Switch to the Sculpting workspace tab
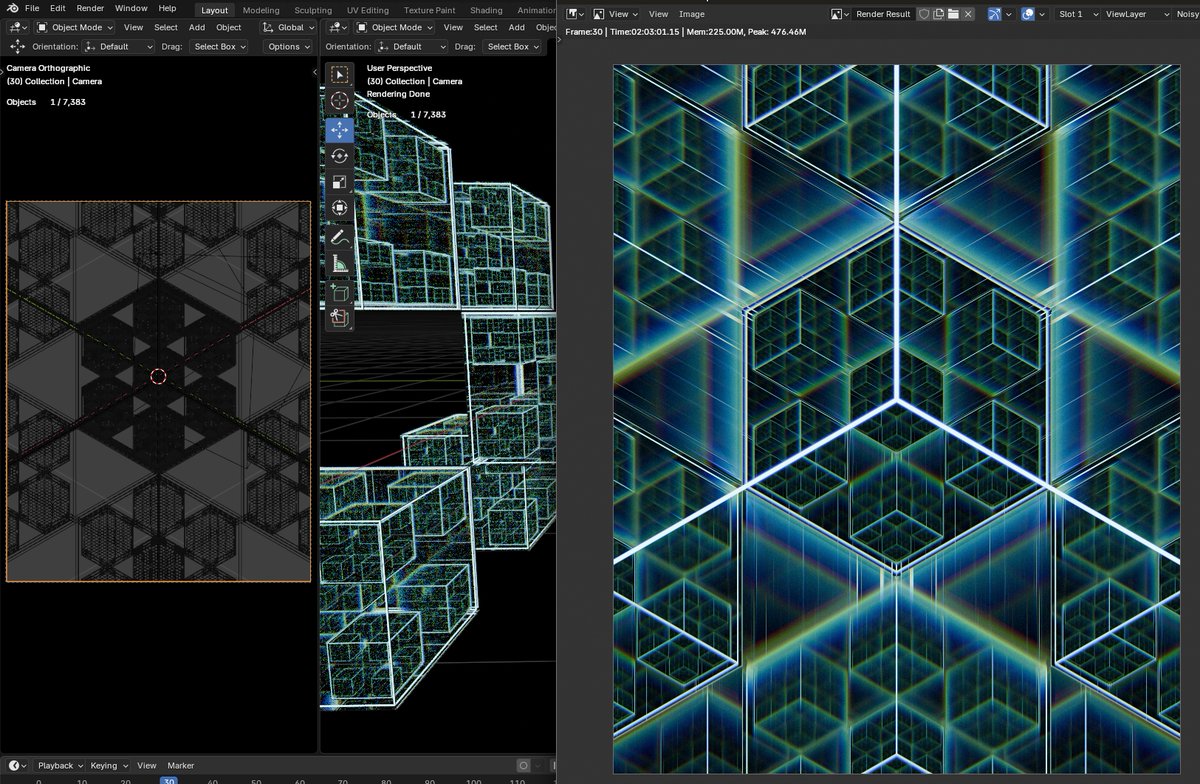Image resolution: width=1200 pixels, height=784 pixels. click(313, 10)
